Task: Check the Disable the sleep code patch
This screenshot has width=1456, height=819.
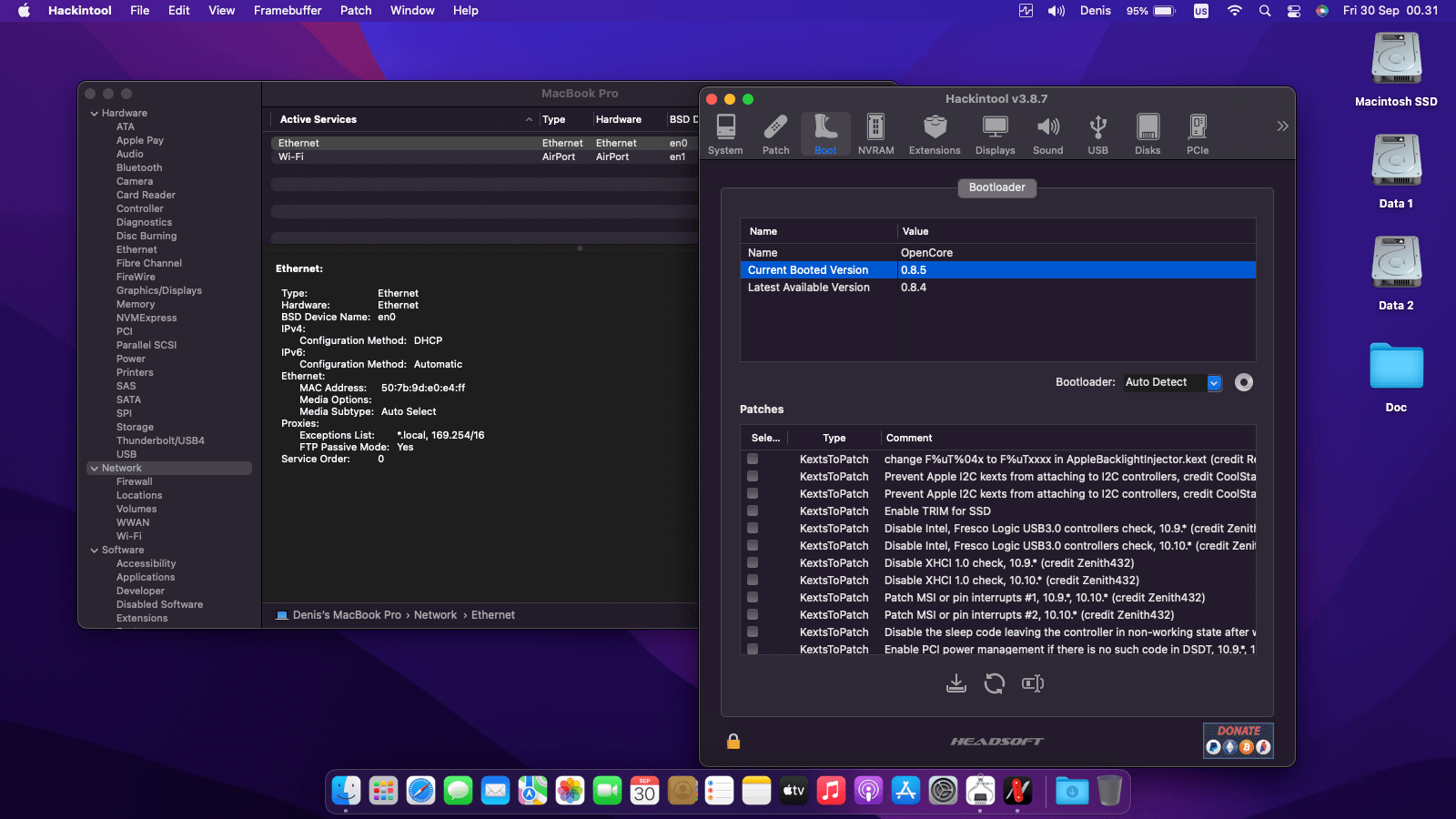Action: [x=753, y=632]
